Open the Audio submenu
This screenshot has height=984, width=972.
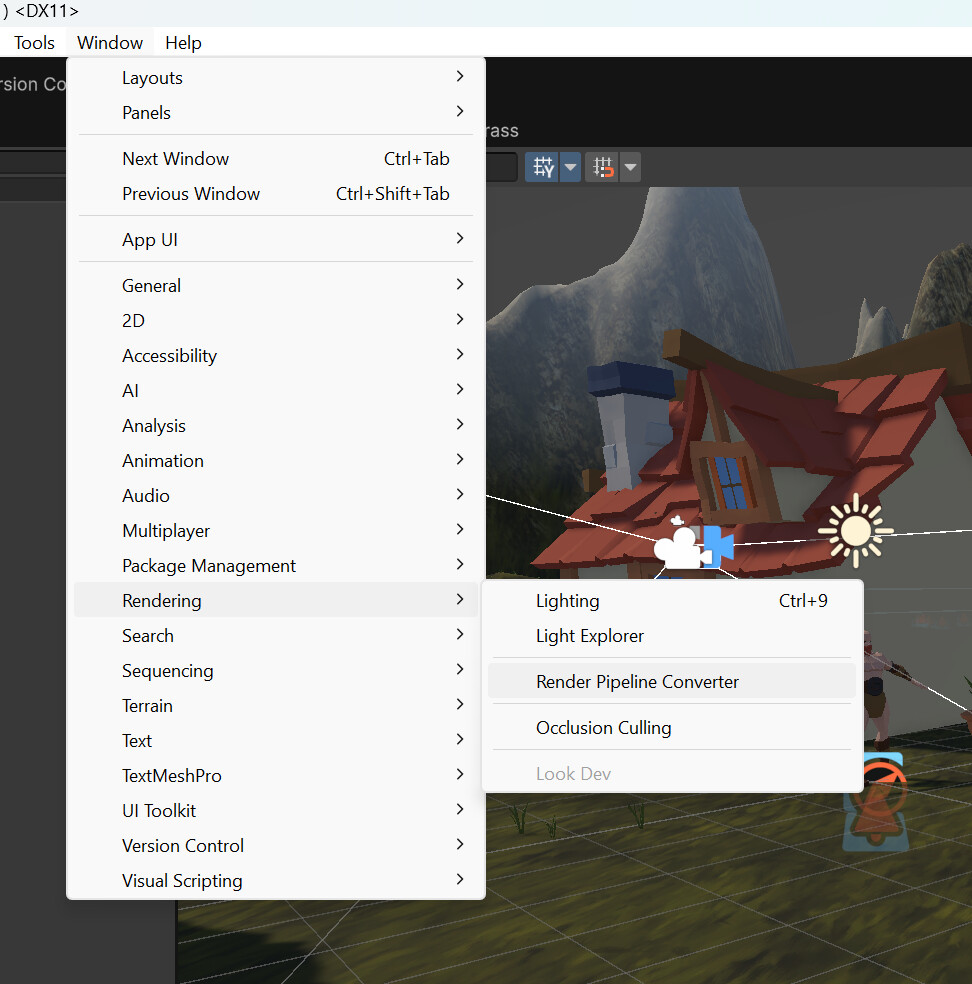pyautogui.click(x=276, y=496)
